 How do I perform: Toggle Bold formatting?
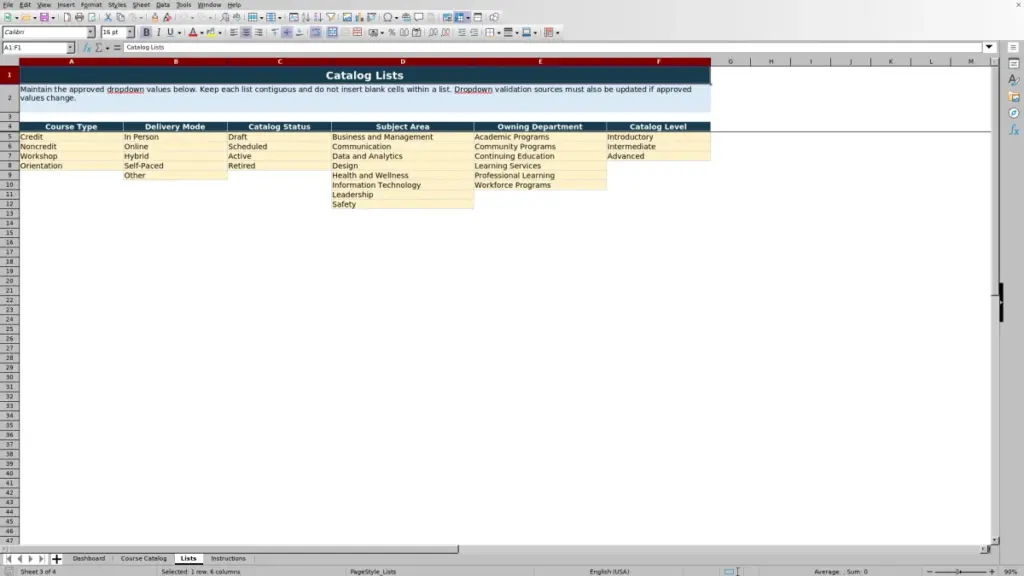click(x=146, y=33)
